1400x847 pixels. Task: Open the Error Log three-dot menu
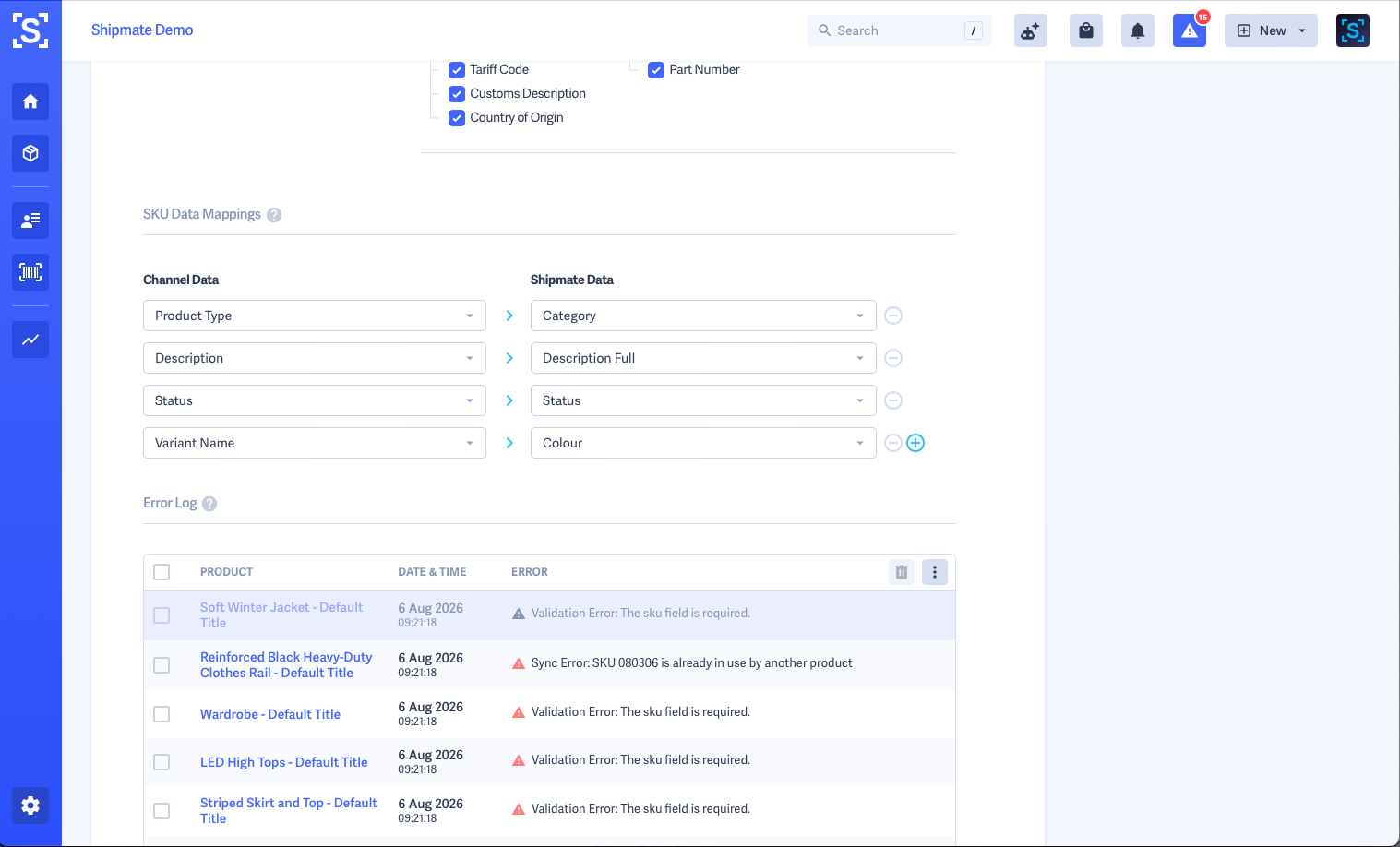pyautogui.click(x=935, y=572)
